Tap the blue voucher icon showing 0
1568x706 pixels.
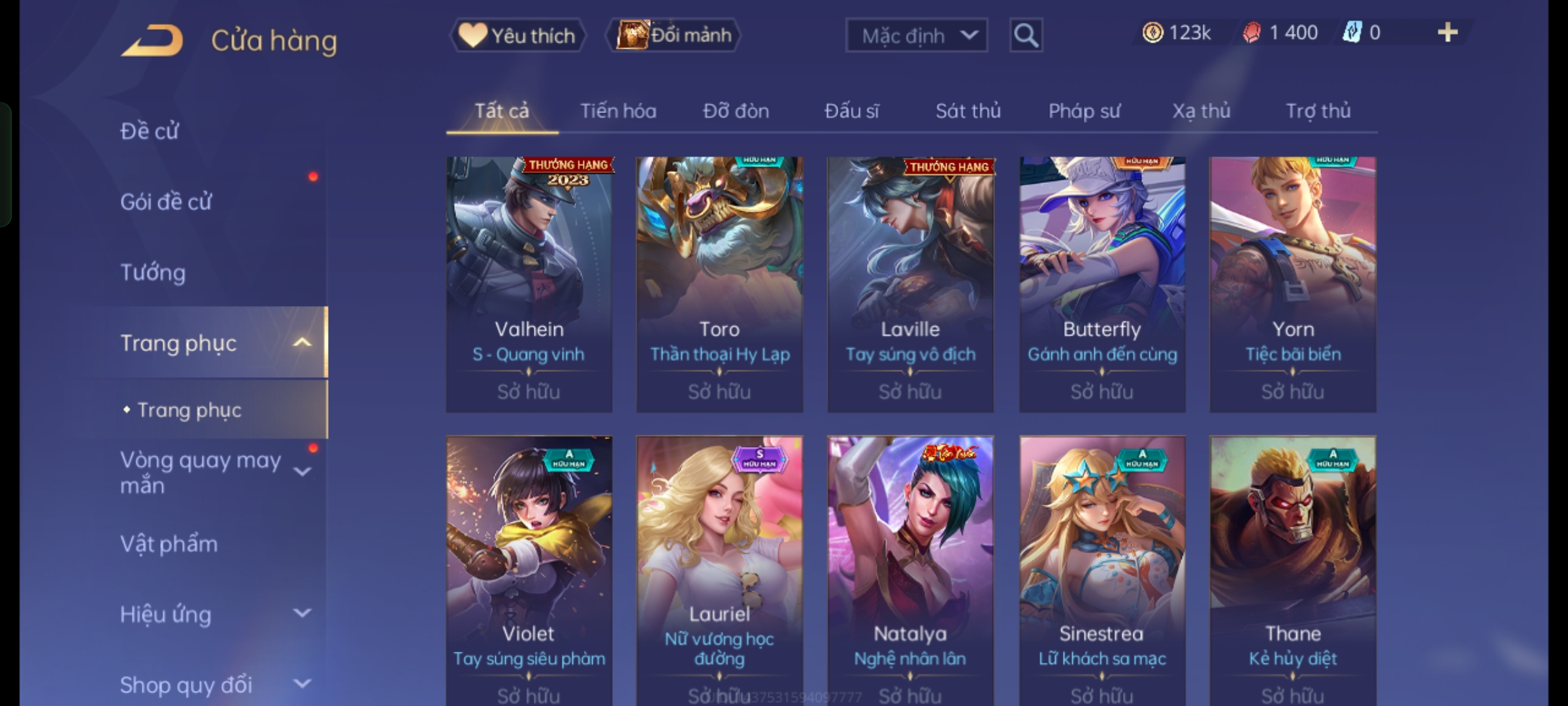click(1352, 33)
